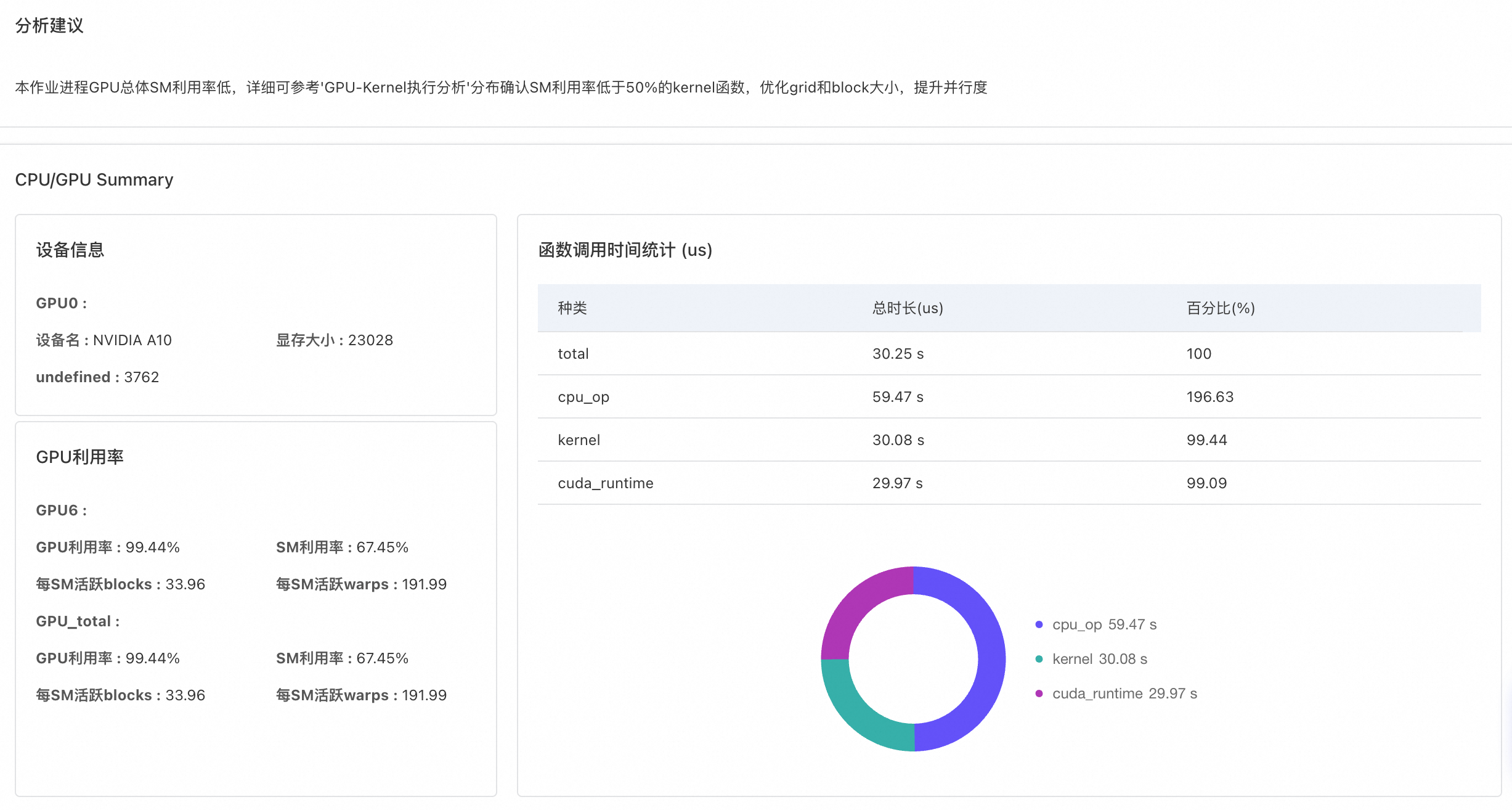Toggle kernel 30.08 s legend entry
The image size is (1512, 810).
click(x=1099, y=659)
